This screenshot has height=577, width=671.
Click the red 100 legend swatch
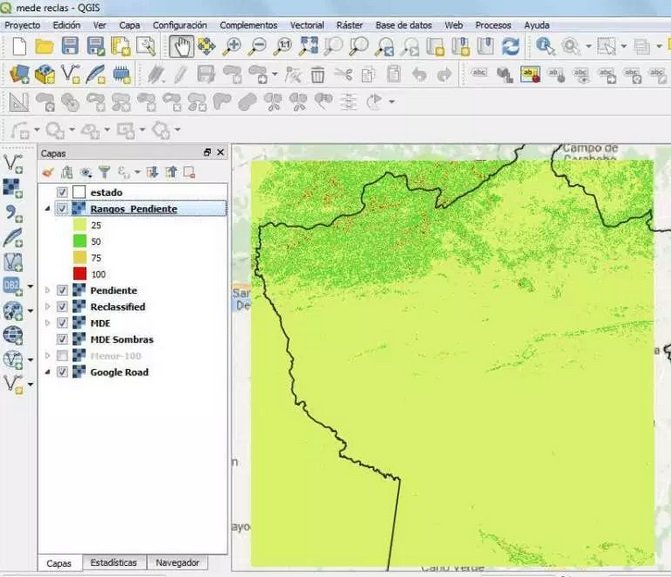pos(80,273)
